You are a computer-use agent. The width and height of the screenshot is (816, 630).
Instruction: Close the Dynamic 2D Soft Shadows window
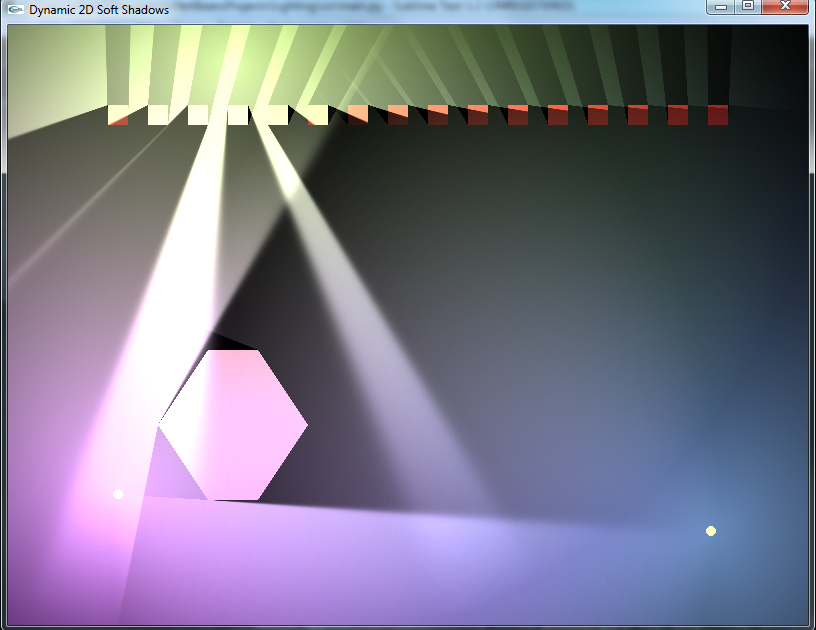(783, 7)
